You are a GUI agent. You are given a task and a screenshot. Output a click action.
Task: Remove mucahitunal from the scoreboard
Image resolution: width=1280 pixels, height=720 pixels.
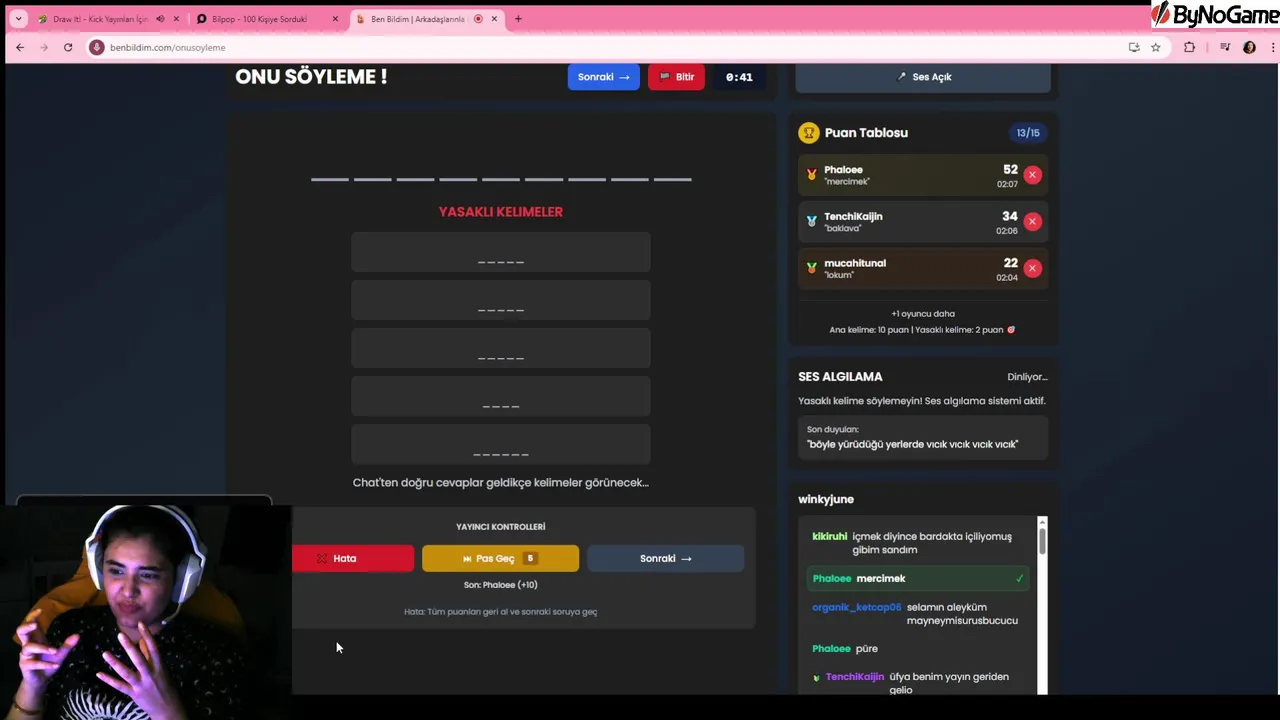[x=1032, y=268]
